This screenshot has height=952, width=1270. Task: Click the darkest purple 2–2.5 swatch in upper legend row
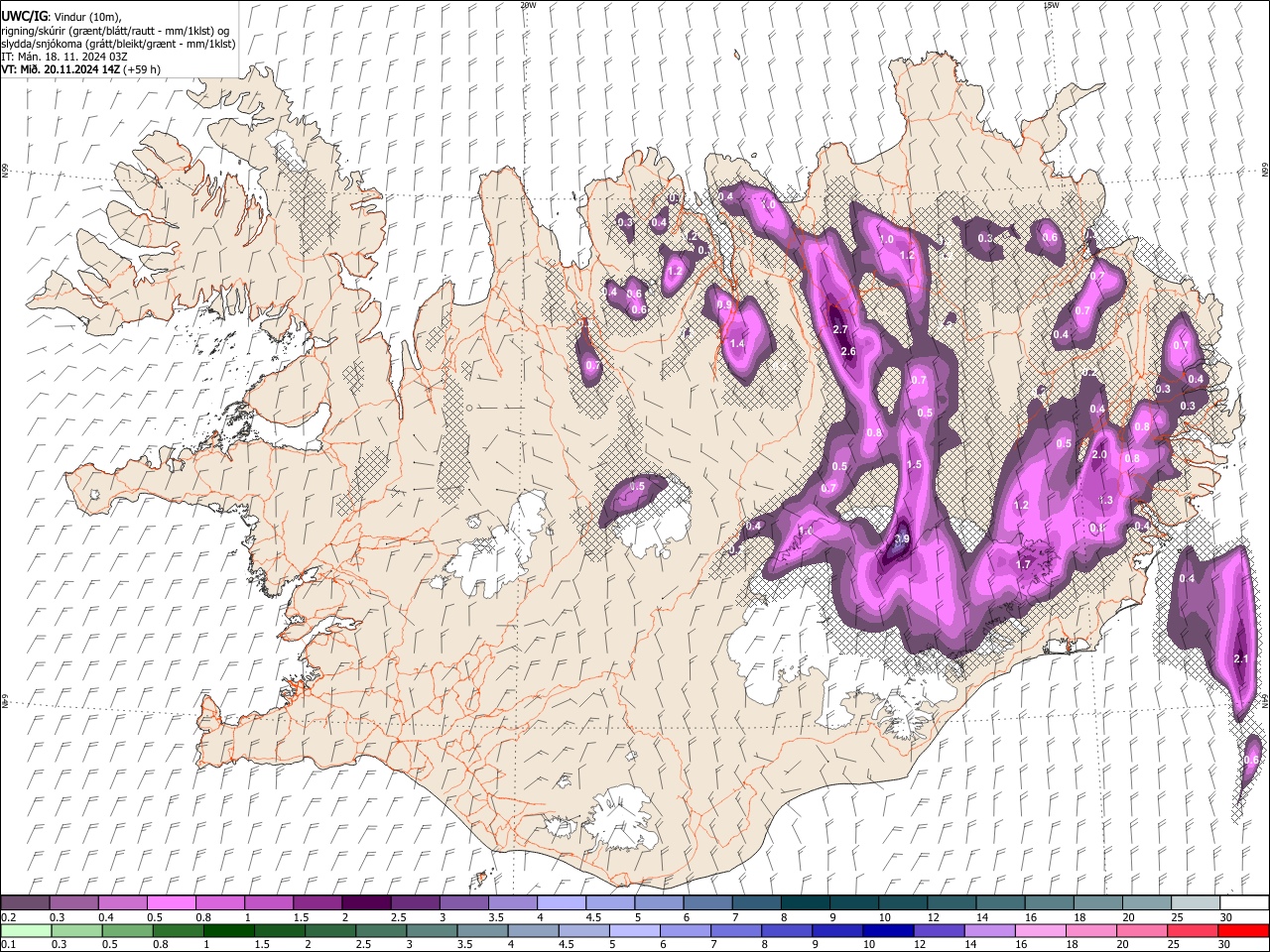pos(365,903)
